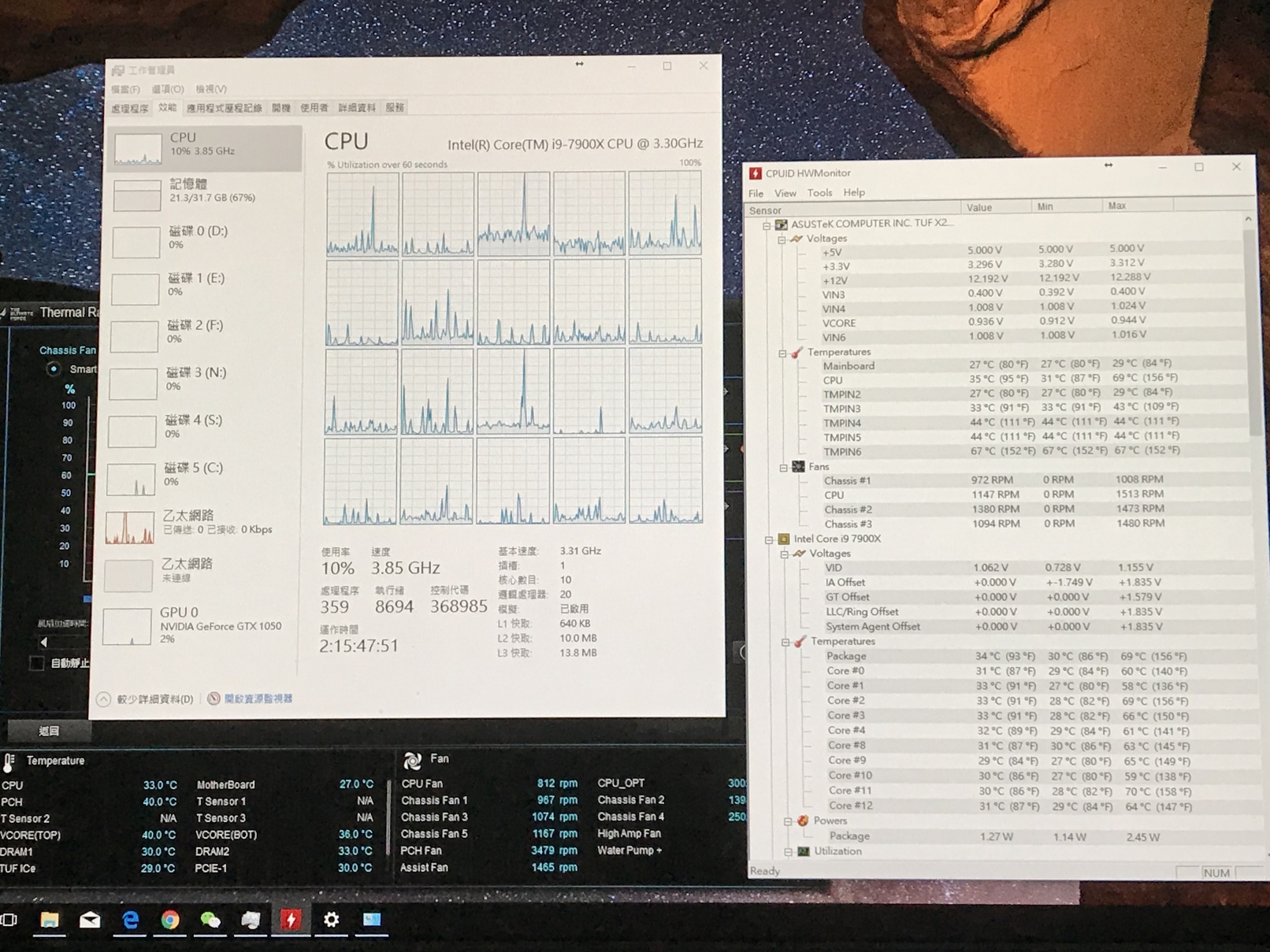This screenshot has width=1270, height=952.
Task: Collapse the Intel Core i9 7900X node
Action: tap(769, 540)
